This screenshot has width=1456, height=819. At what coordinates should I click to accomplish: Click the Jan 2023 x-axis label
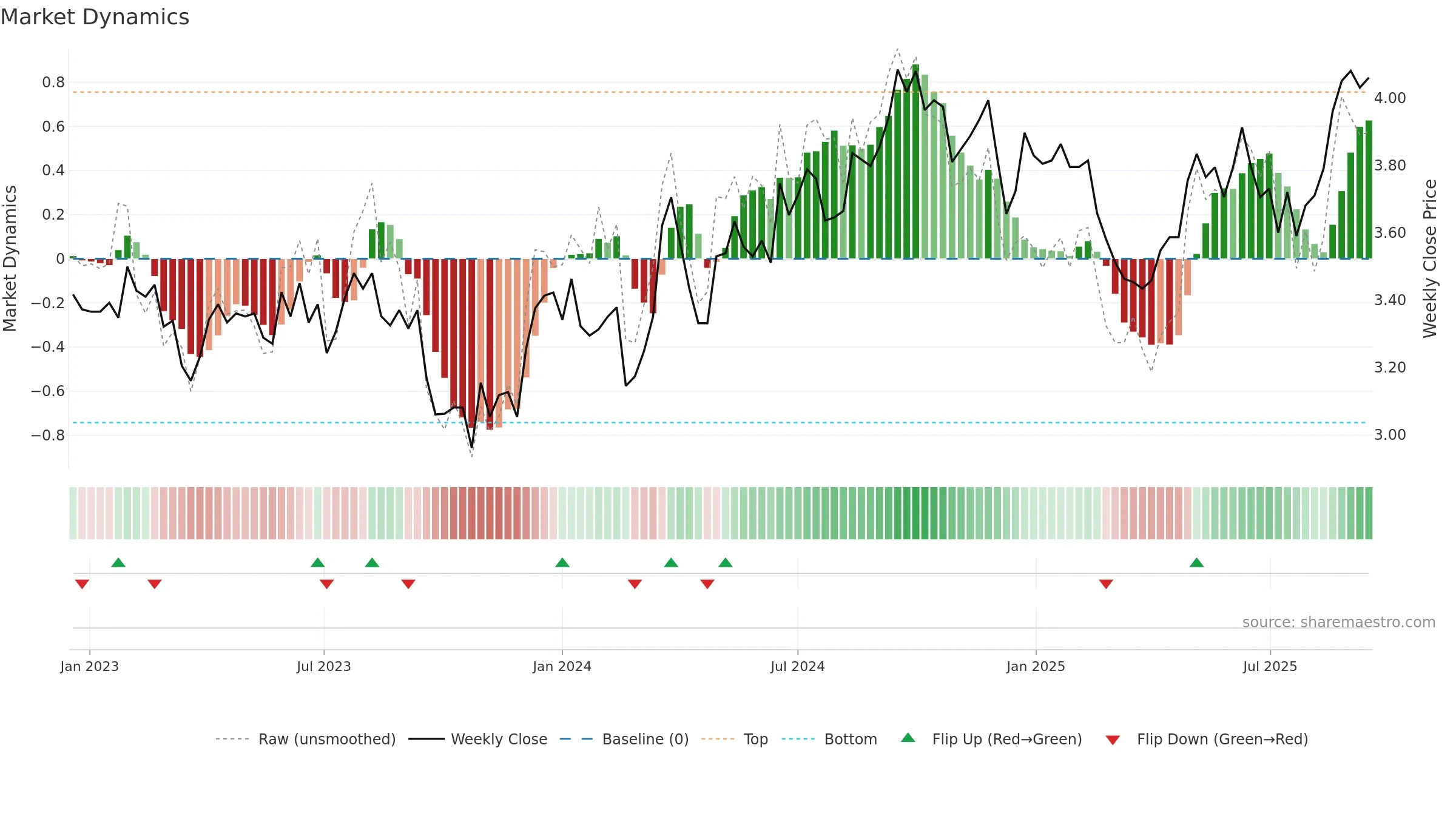[90, 666]
